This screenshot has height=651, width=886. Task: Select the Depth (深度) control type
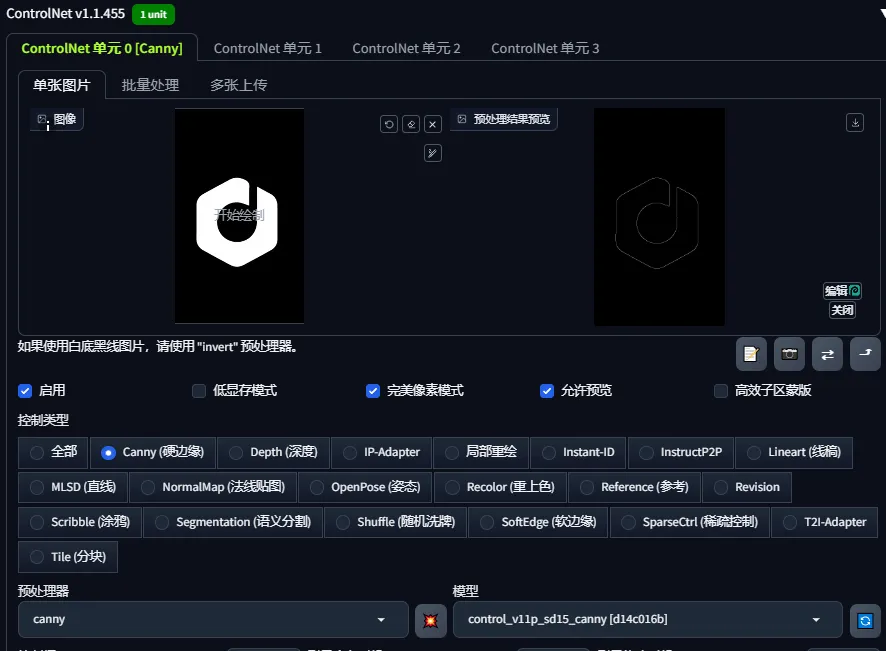coord(273,453)
